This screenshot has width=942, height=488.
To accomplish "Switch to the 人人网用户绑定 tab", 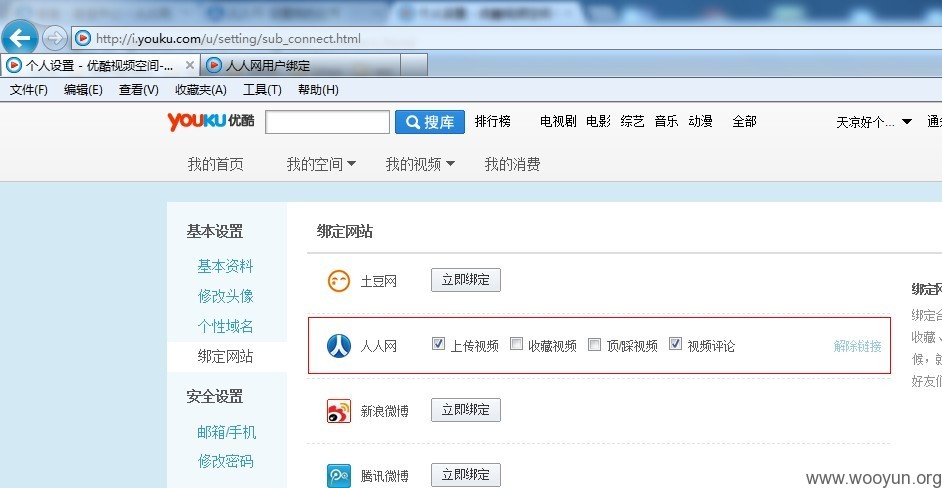I will tap(299, 66).
